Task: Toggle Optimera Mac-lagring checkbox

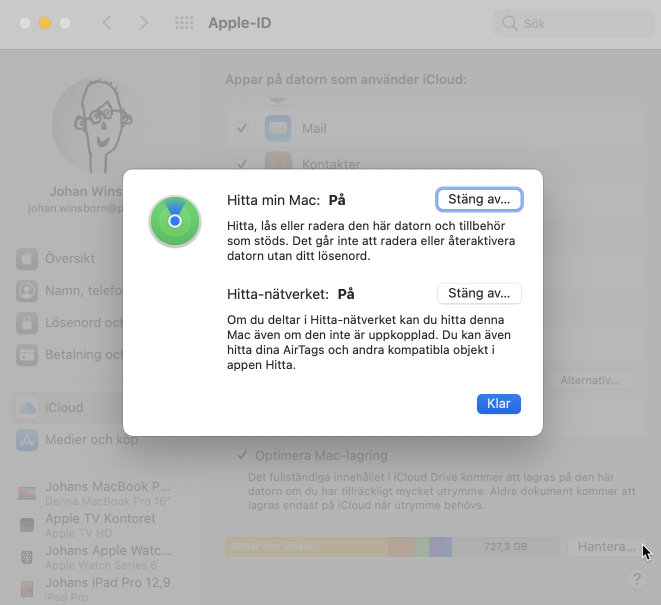Action: 242,455
